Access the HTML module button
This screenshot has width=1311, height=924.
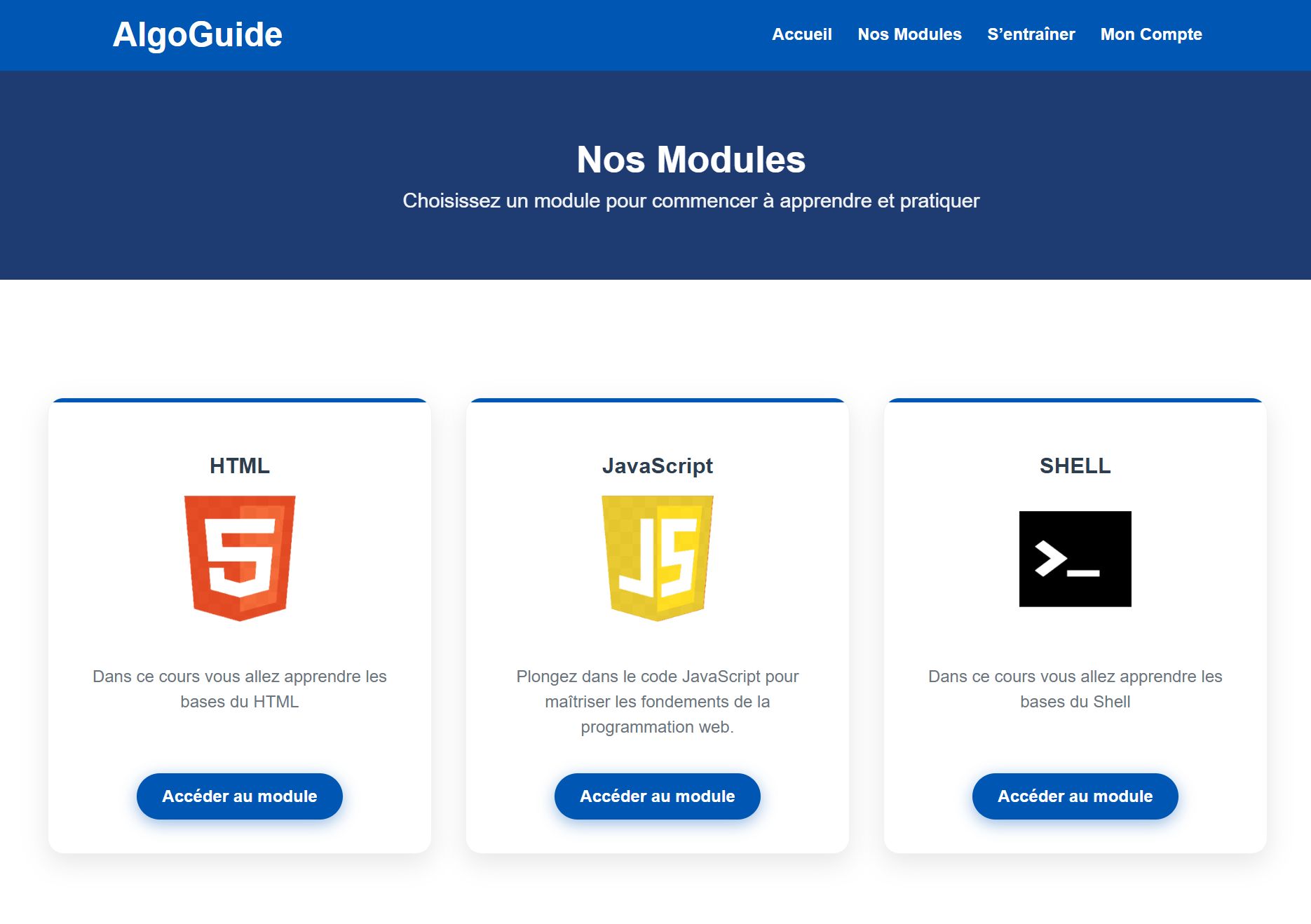240,796
